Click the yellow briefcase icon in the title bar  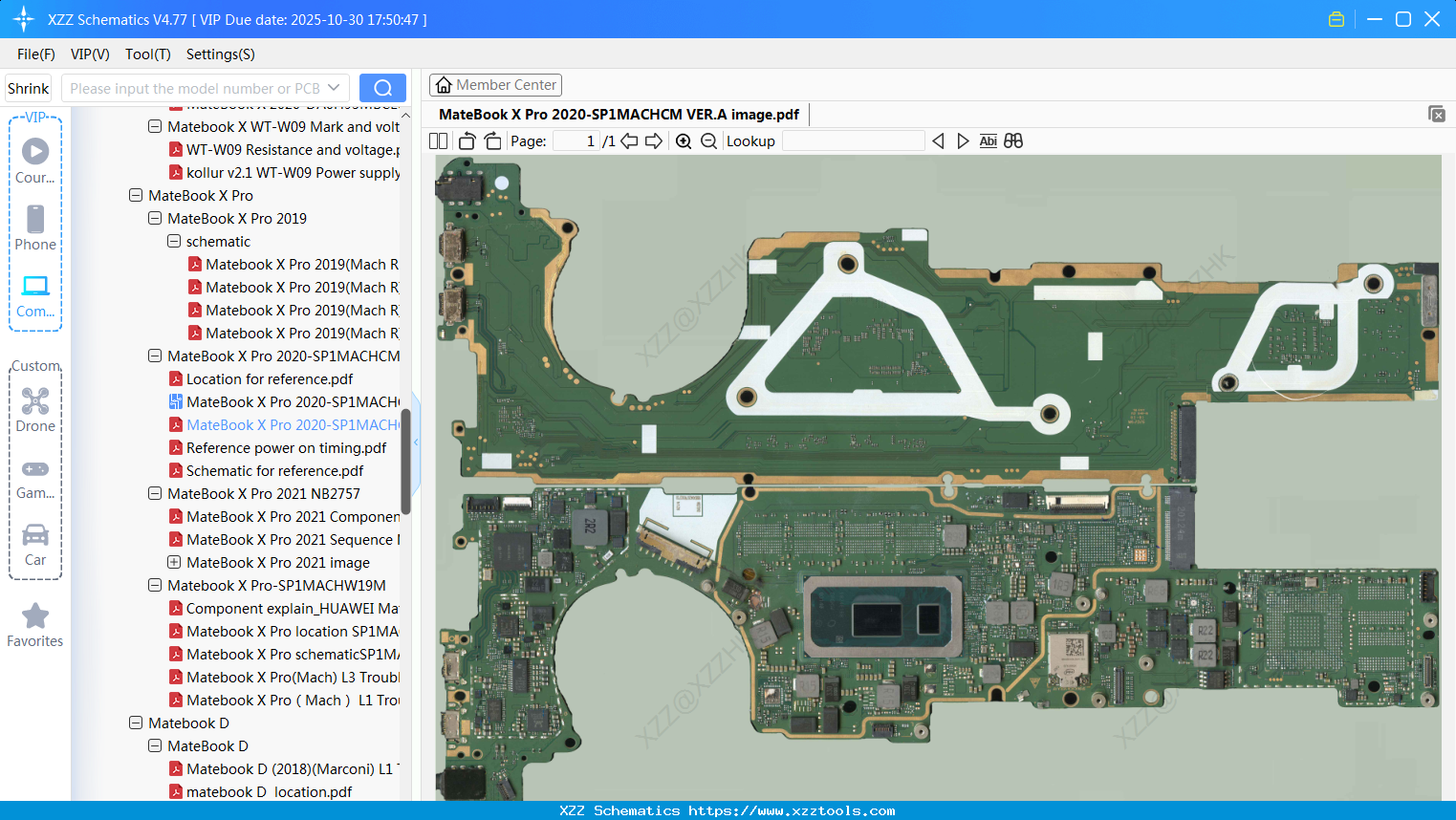click(x=1336, y=19)
